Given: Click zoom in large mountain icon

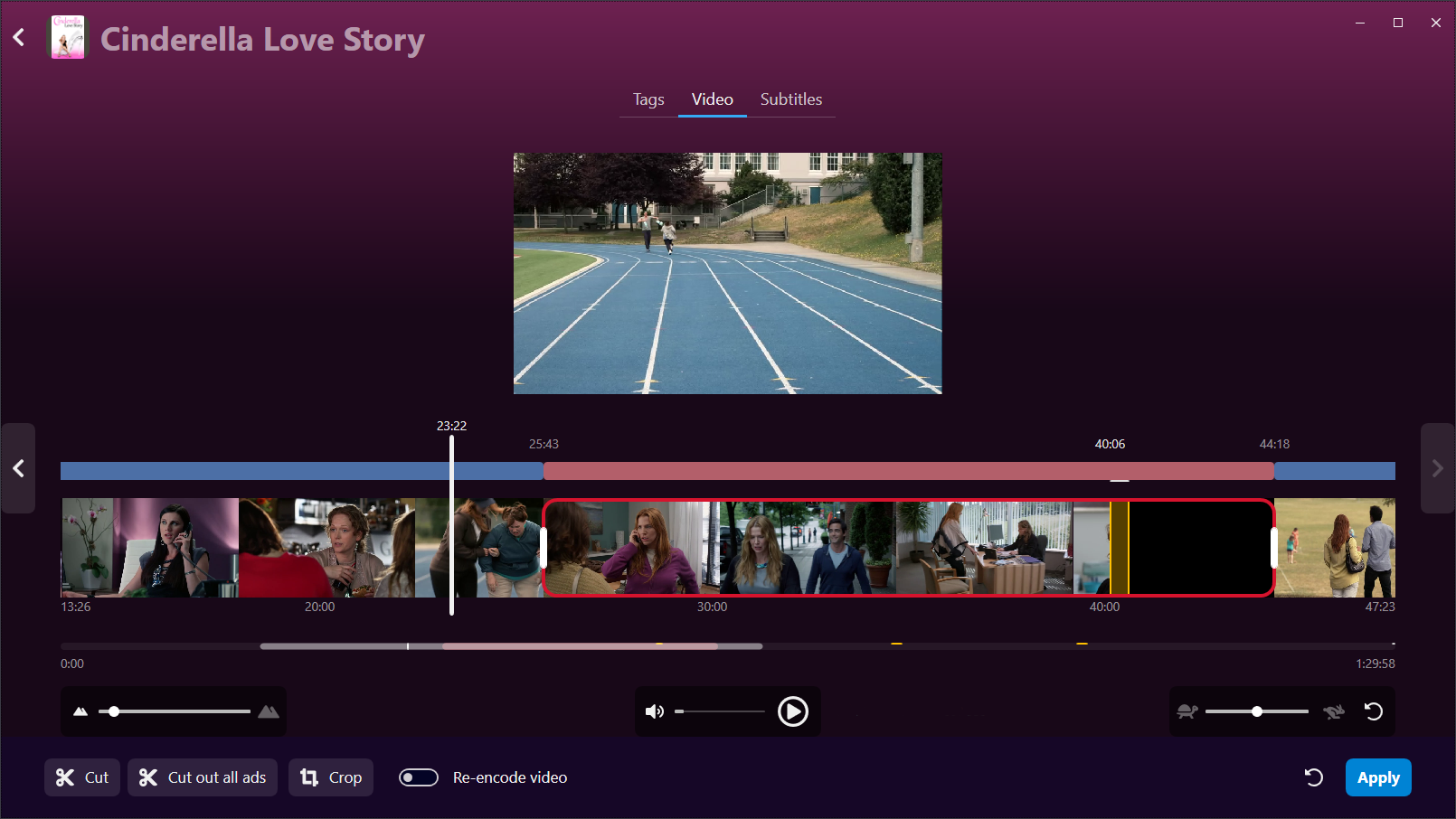Looking at the screenshot, I should [x=269, y=711].
